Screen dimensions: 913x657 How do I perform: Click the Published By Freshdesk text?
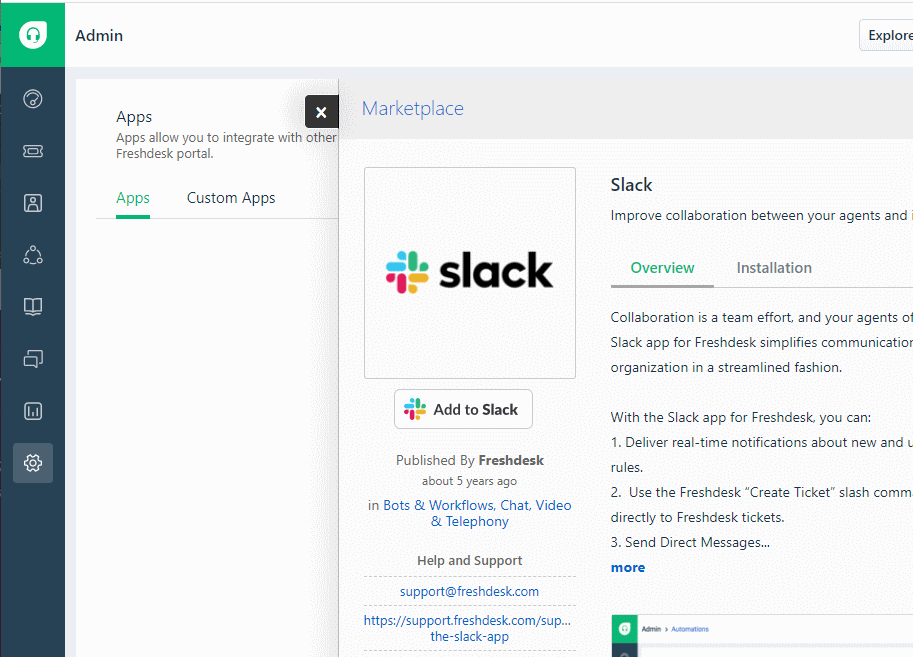click(x=470, y=460)
